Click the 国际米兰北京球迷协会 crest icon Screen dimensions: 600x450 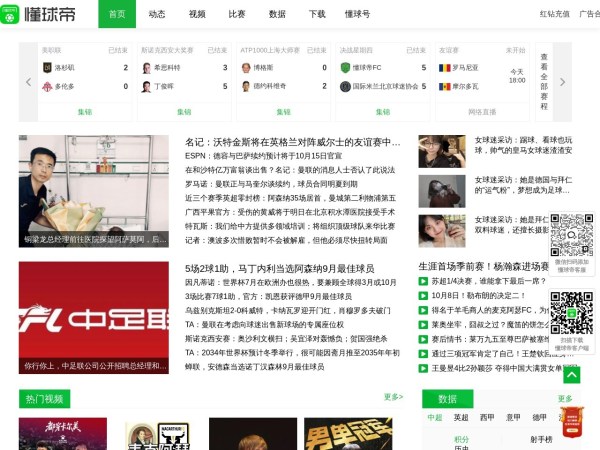point(345,86)
